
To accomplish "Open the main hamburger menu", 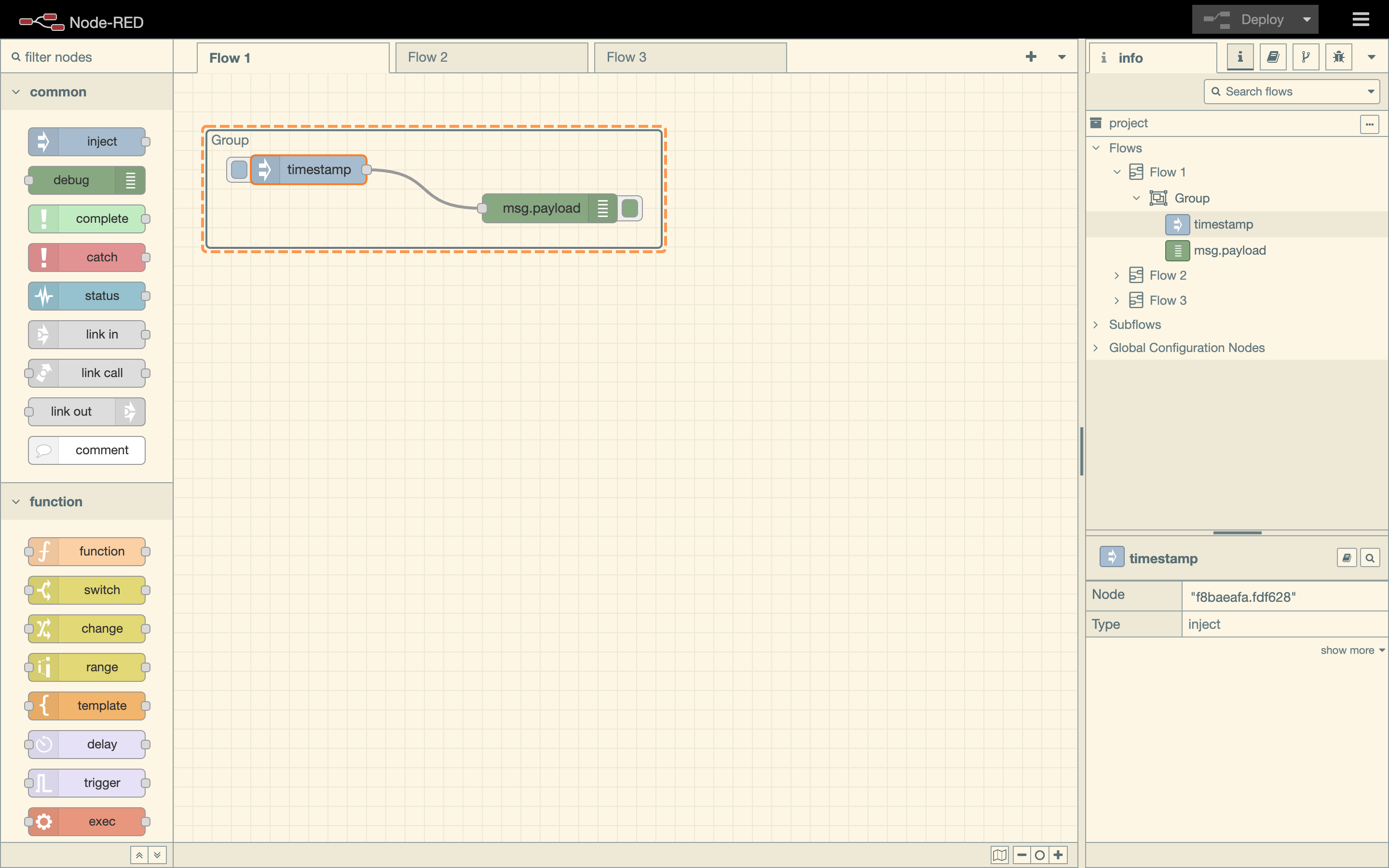I will tap(1360, 19).
